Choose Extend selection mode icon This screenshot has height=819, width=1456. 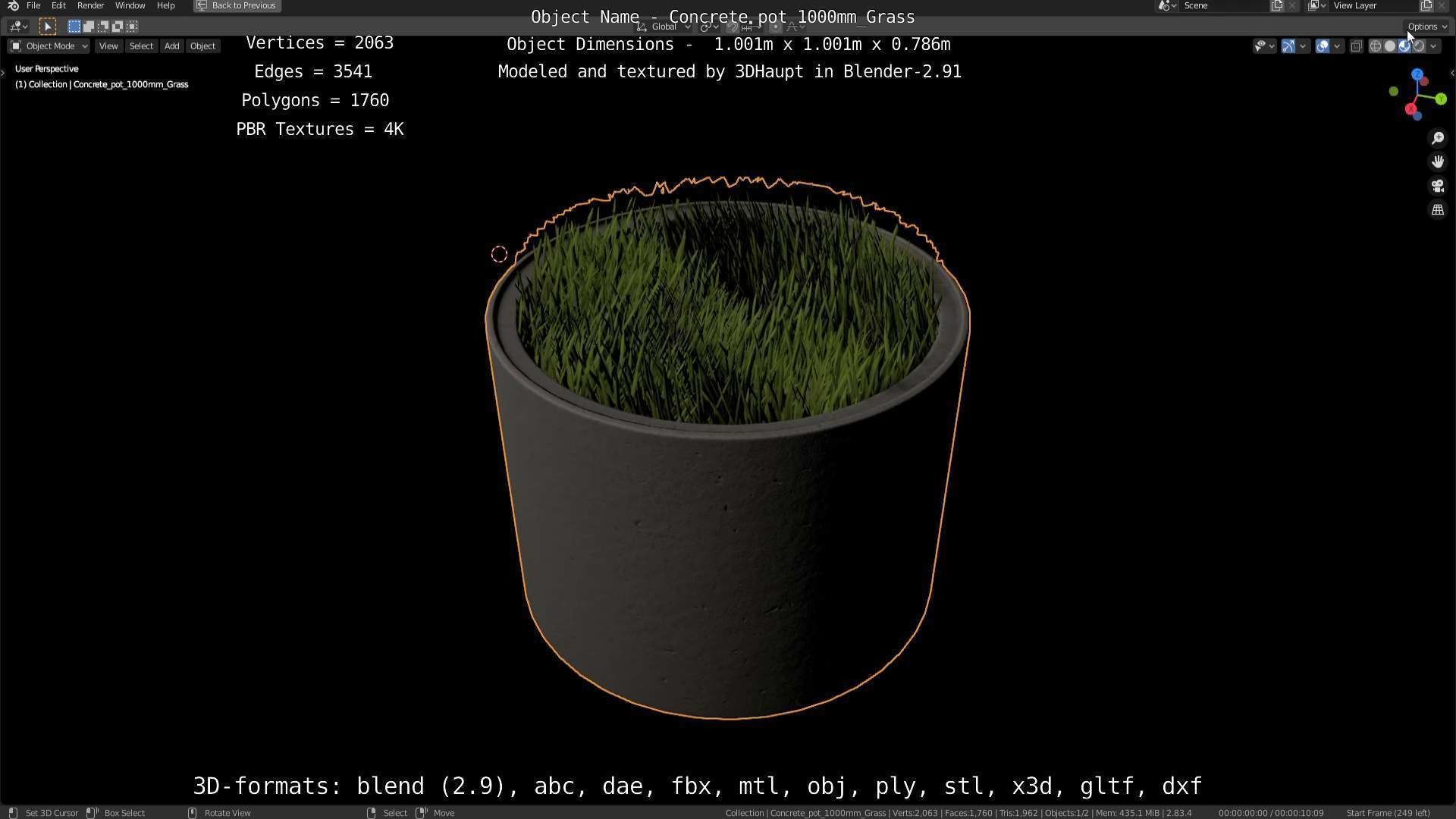(x=88, y=27)
